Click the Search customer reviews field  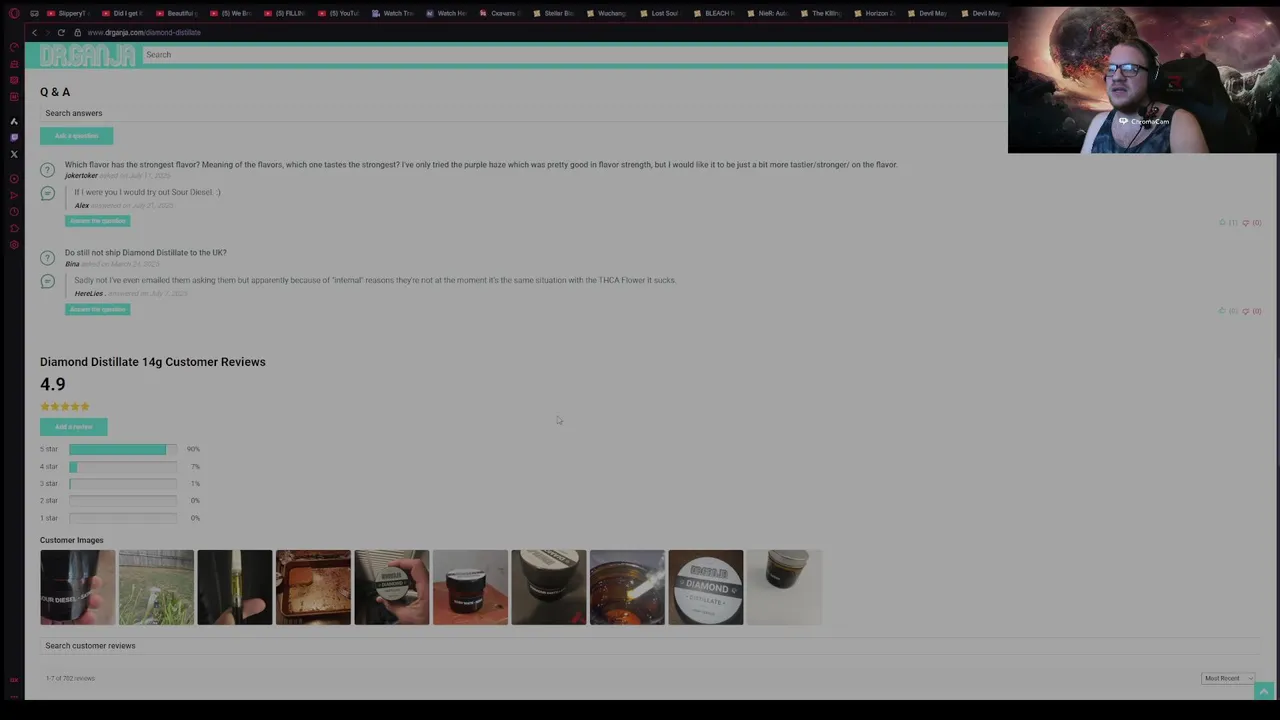point(650,646)
